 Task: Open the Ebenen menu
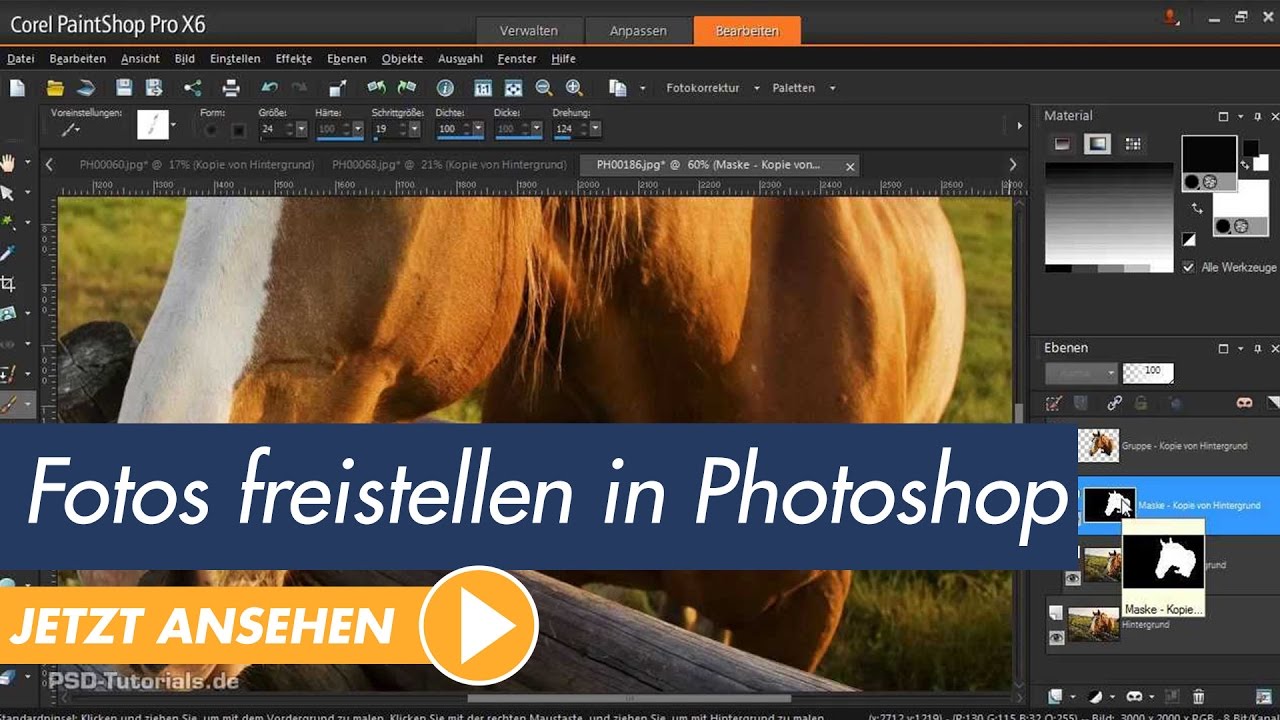tap(346, 59)
